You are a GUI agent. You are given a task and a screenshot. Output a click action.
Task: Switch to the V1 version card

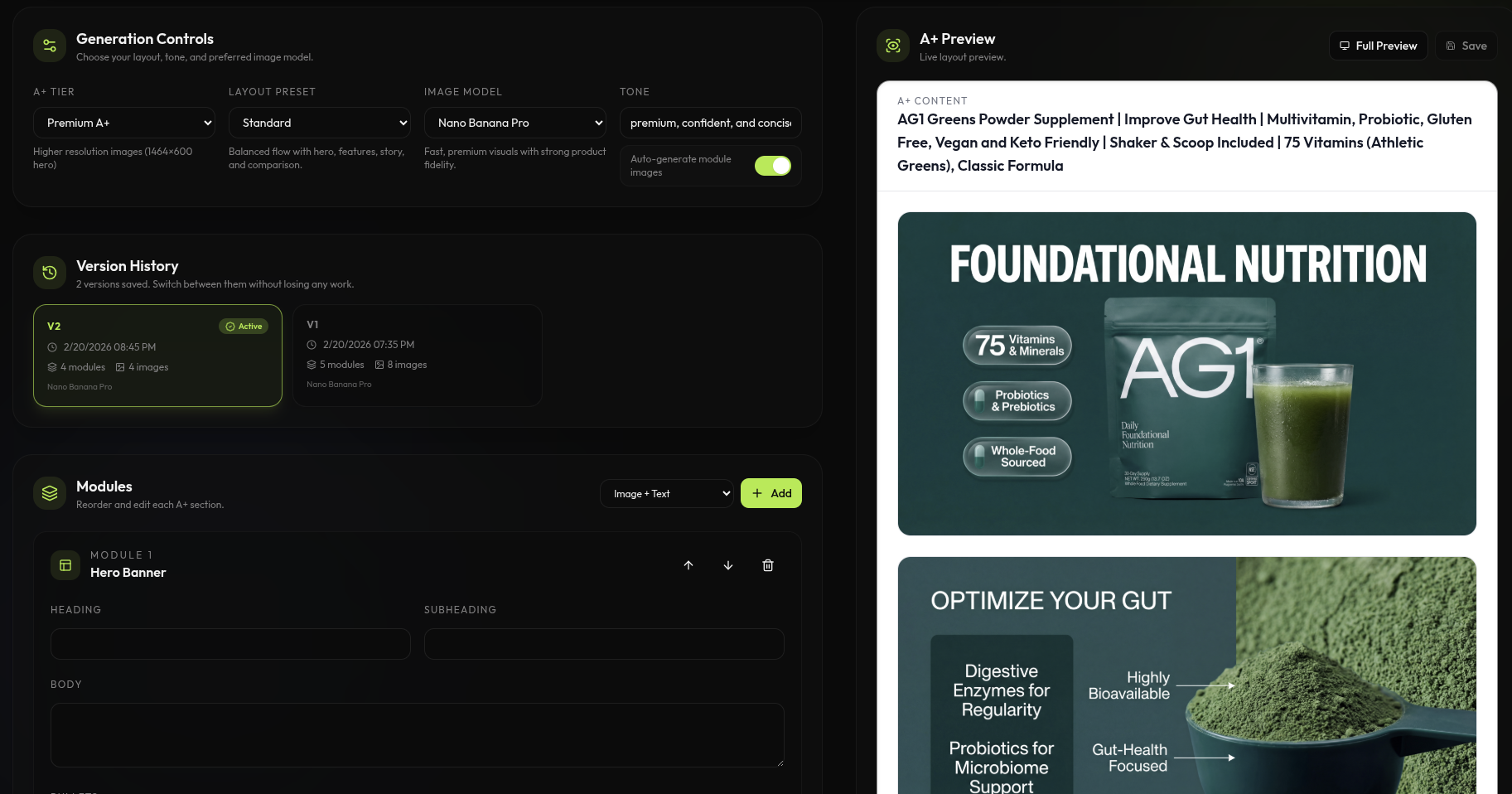(x=418, y=356)
